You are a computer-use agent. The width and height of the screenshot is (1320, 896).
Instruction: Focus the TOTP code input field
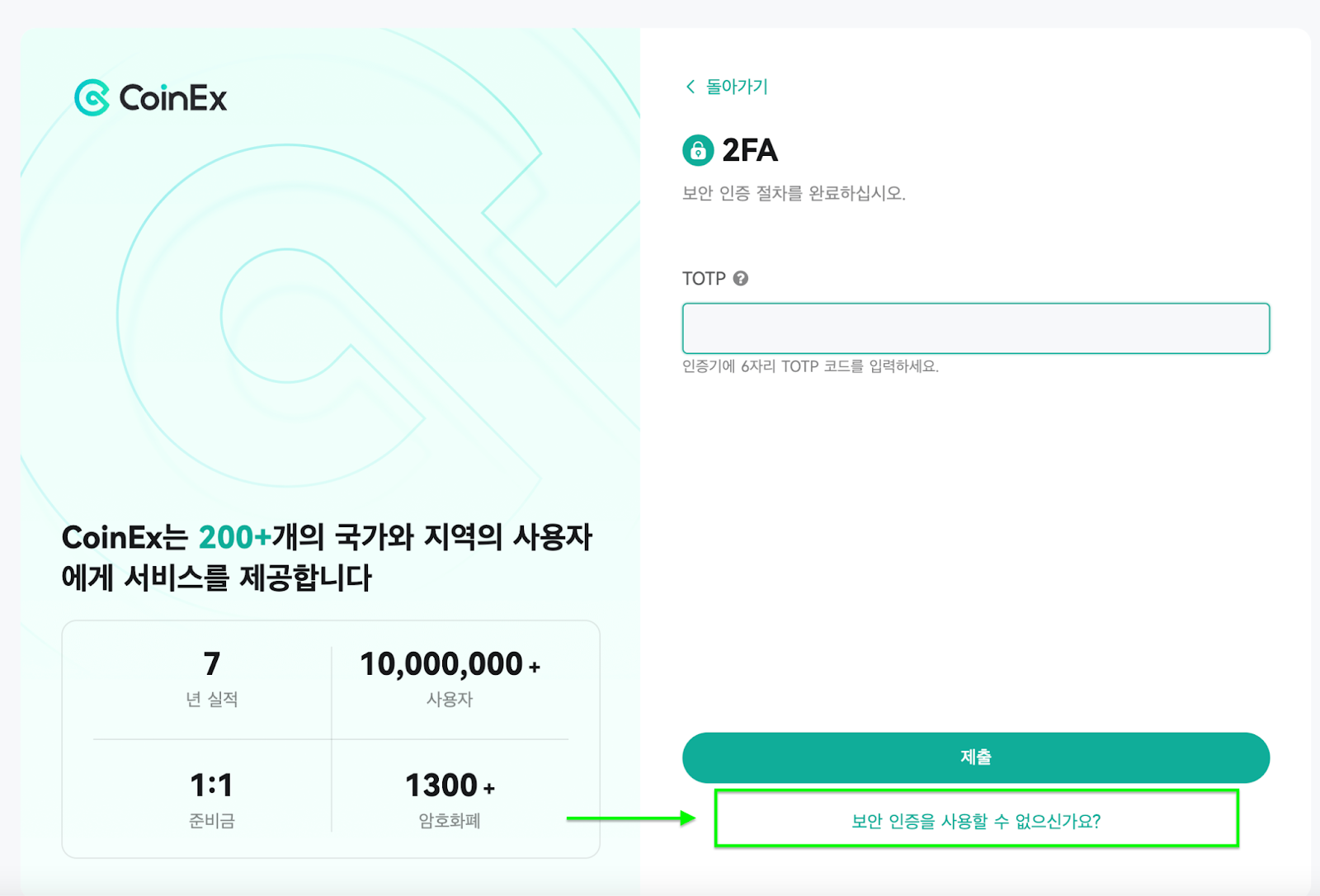pos(976,328)
